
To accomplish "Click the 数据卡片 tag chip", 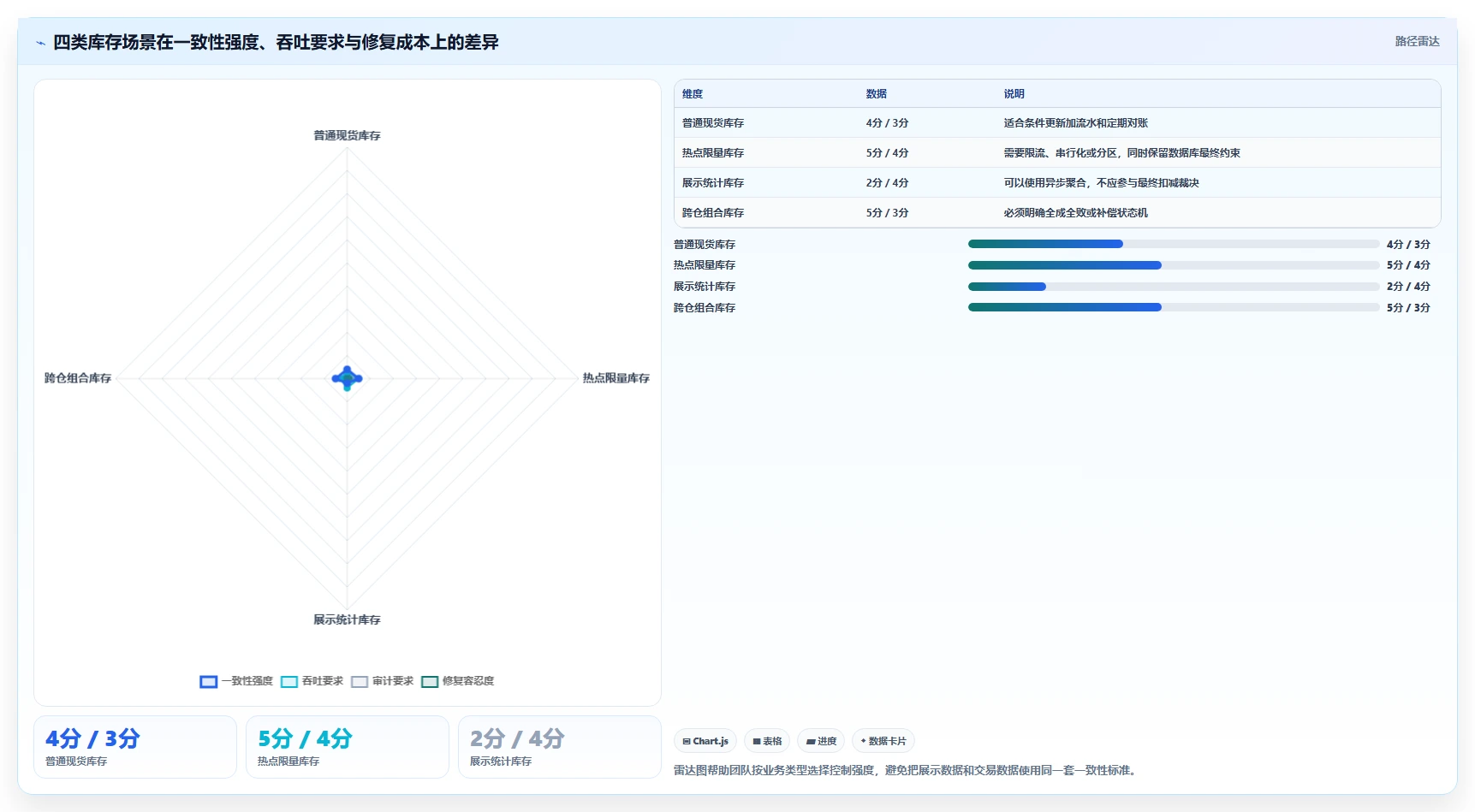I will [883, 741].
